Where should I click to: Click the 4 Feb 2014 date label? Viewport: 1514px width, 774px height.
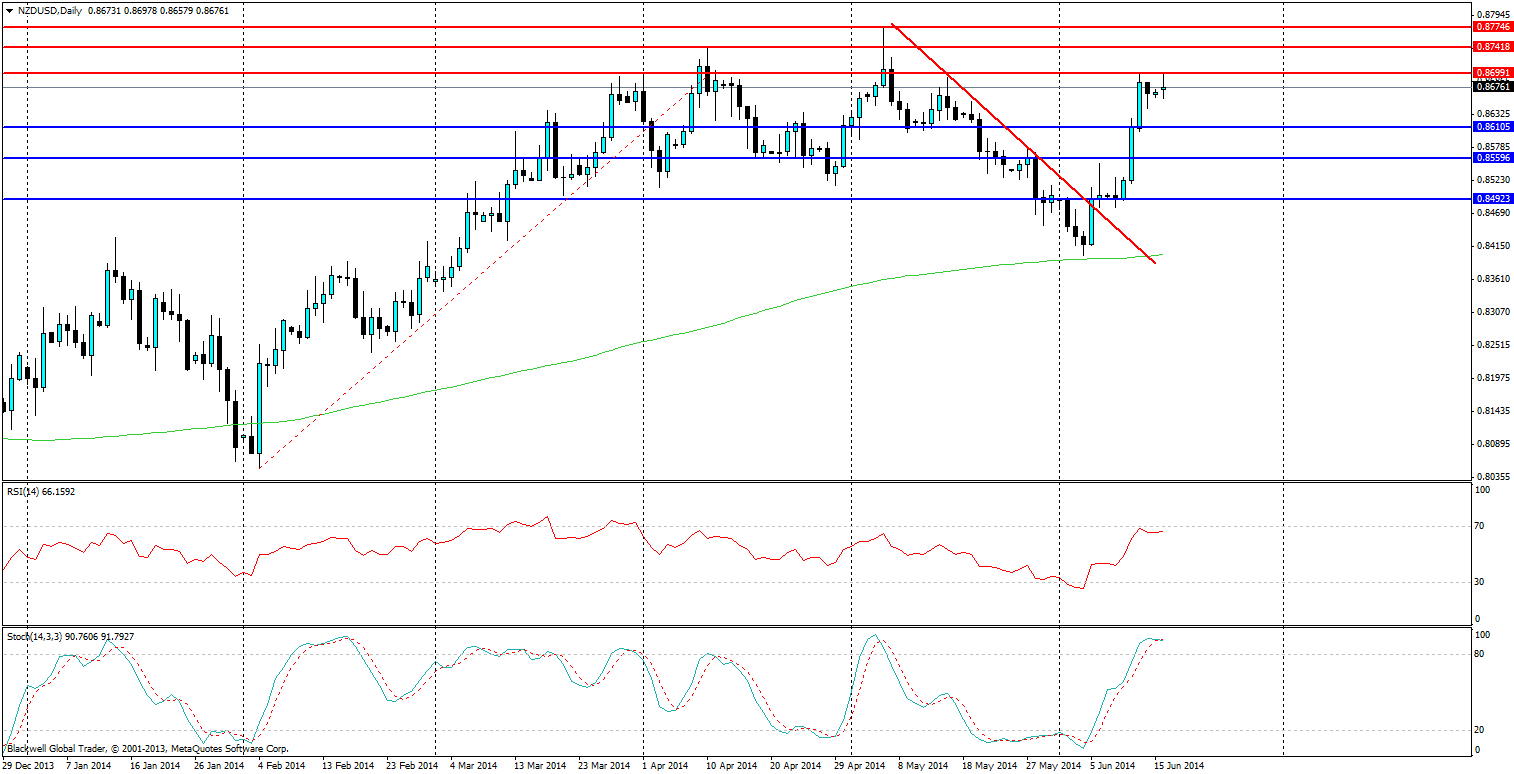click(281, 766)
